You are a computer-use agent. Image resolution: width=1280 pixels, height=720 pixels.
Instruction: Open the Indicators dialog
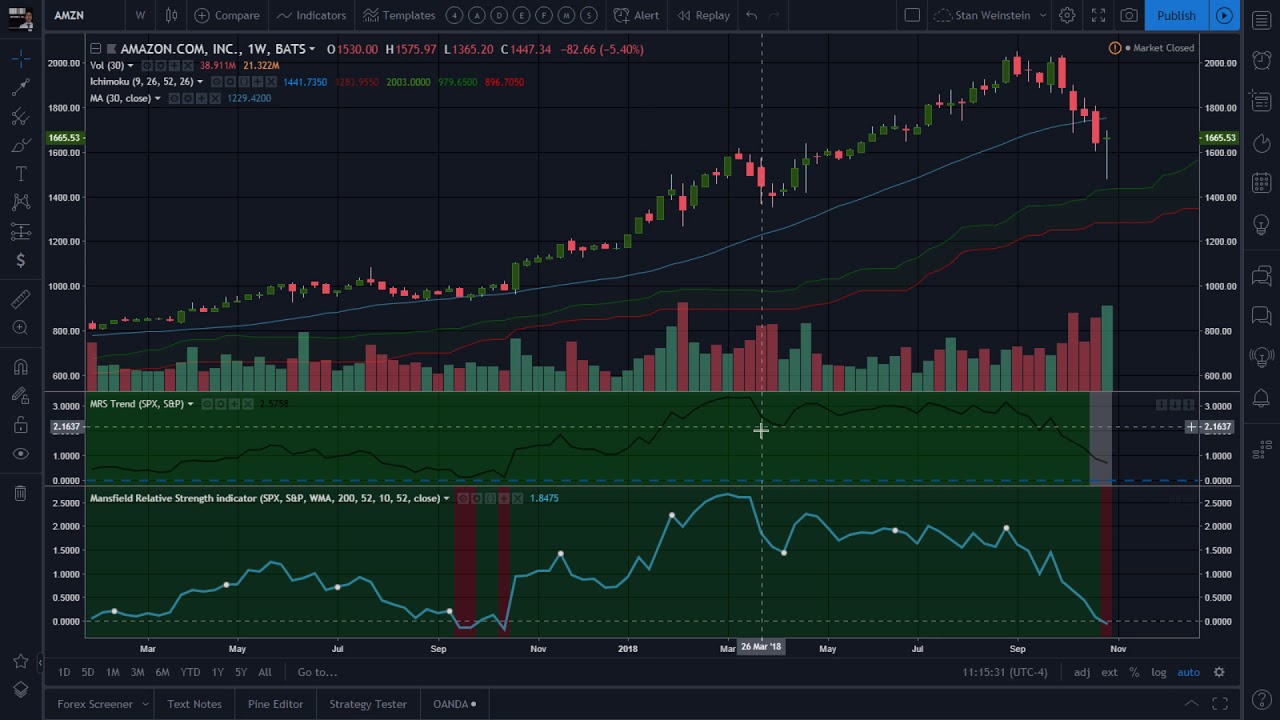point(311,15)
